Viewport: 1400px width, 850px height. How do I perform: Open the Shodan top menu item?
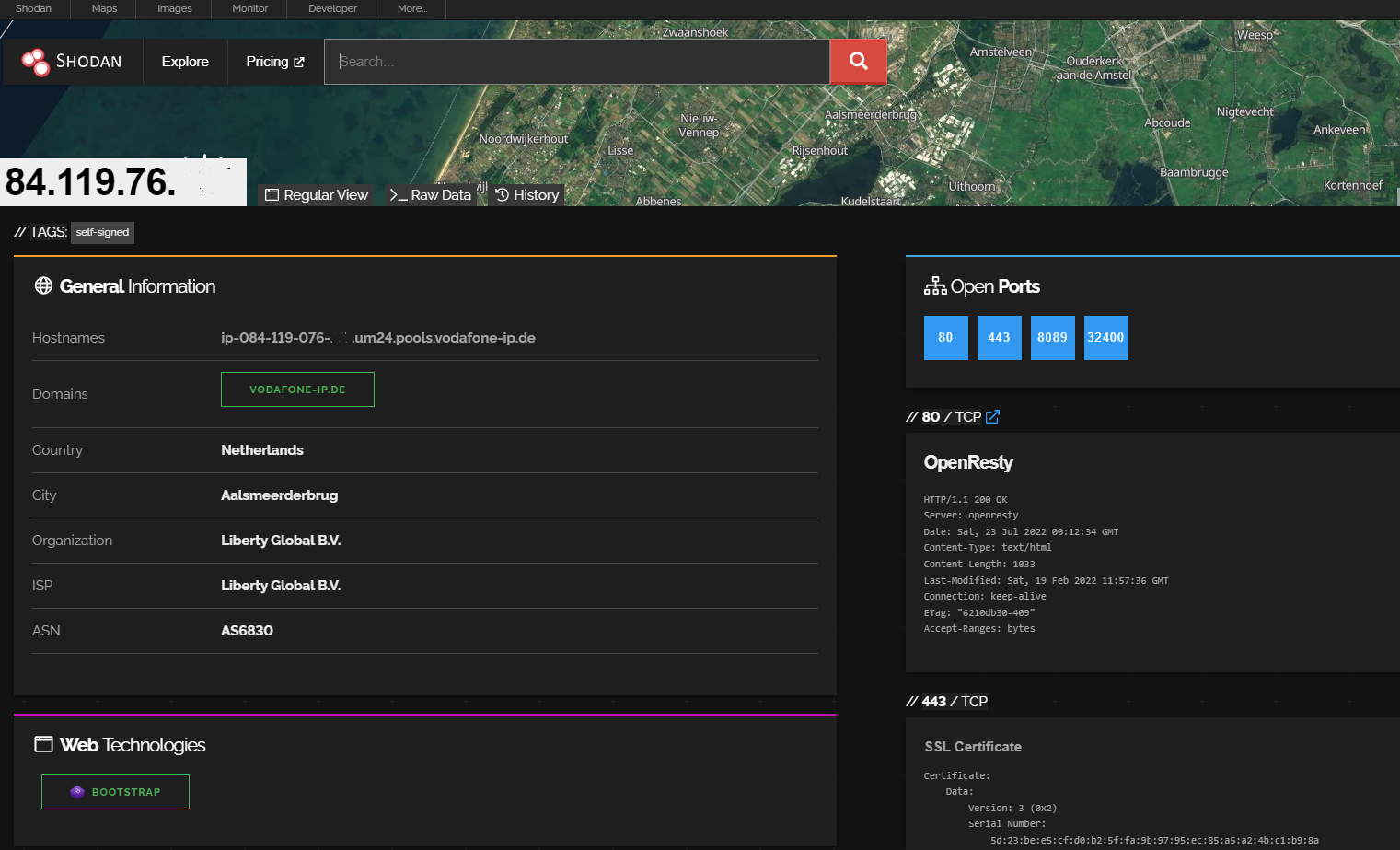click(x=33, y=8)
